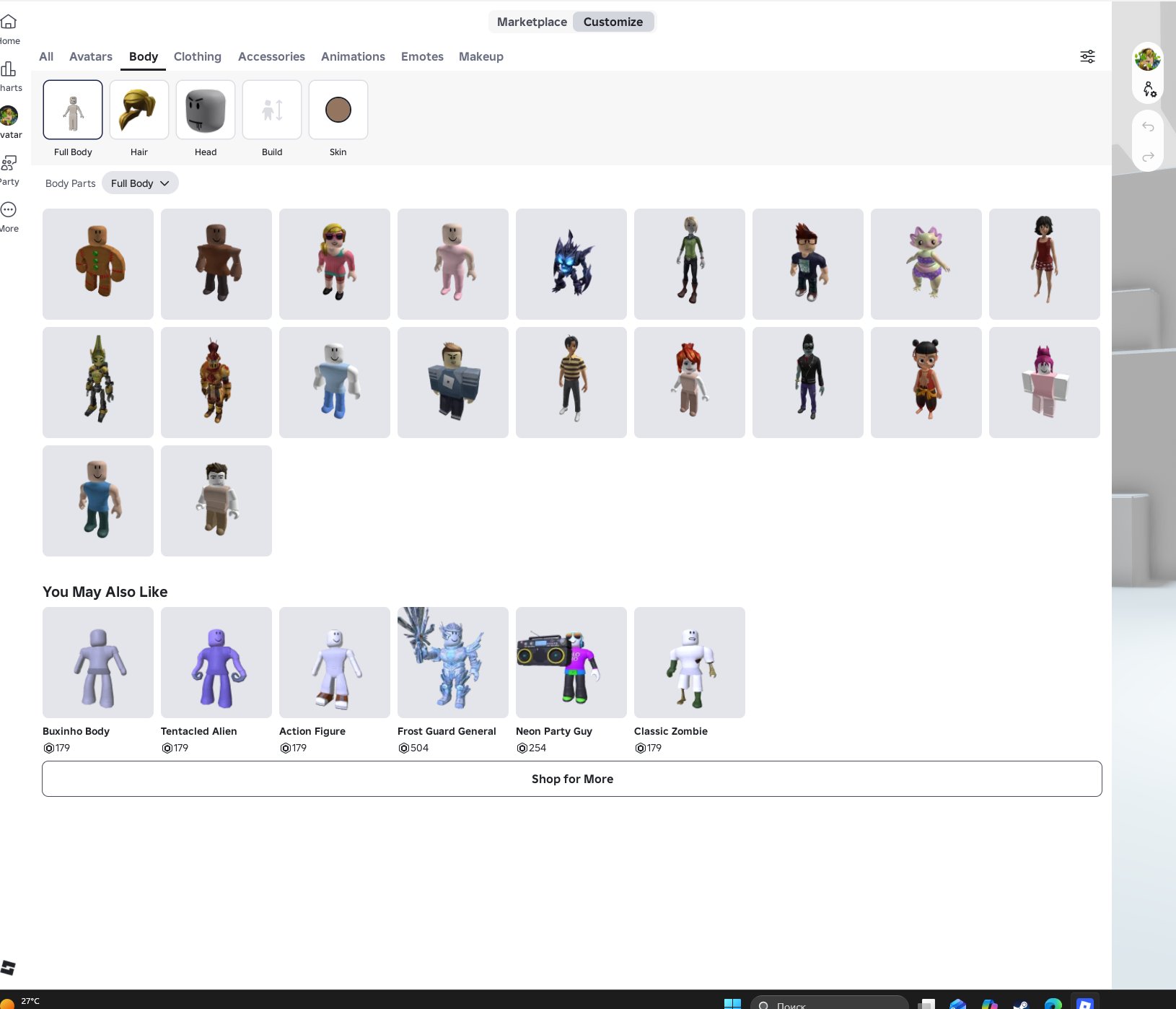Open the All tab
The height and width of the screenshot is (1009, 1176).
click(46, 56)
